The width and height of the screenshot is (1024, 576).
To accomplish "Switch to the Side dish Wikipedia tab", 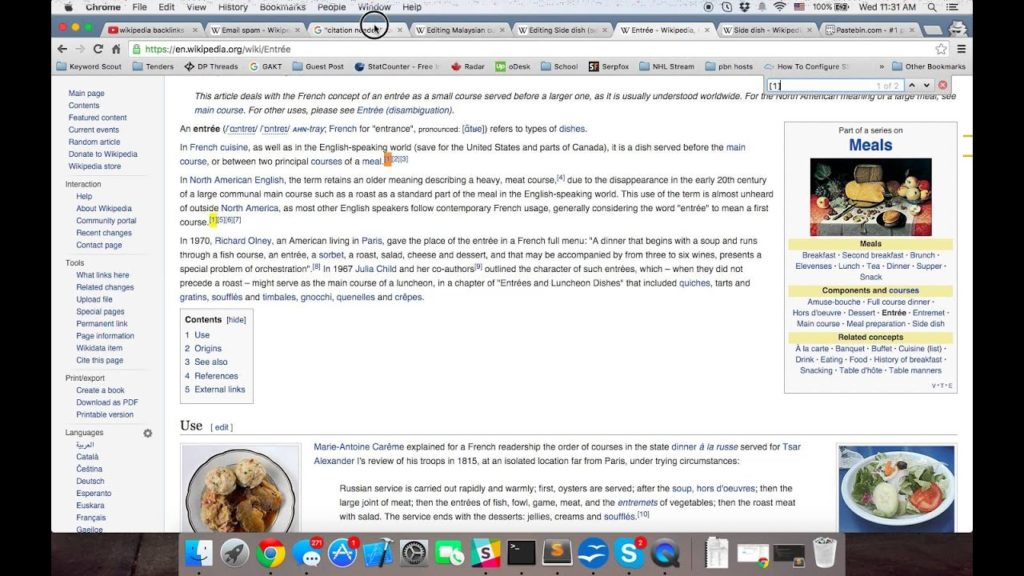I will click(x=766, y=30).
